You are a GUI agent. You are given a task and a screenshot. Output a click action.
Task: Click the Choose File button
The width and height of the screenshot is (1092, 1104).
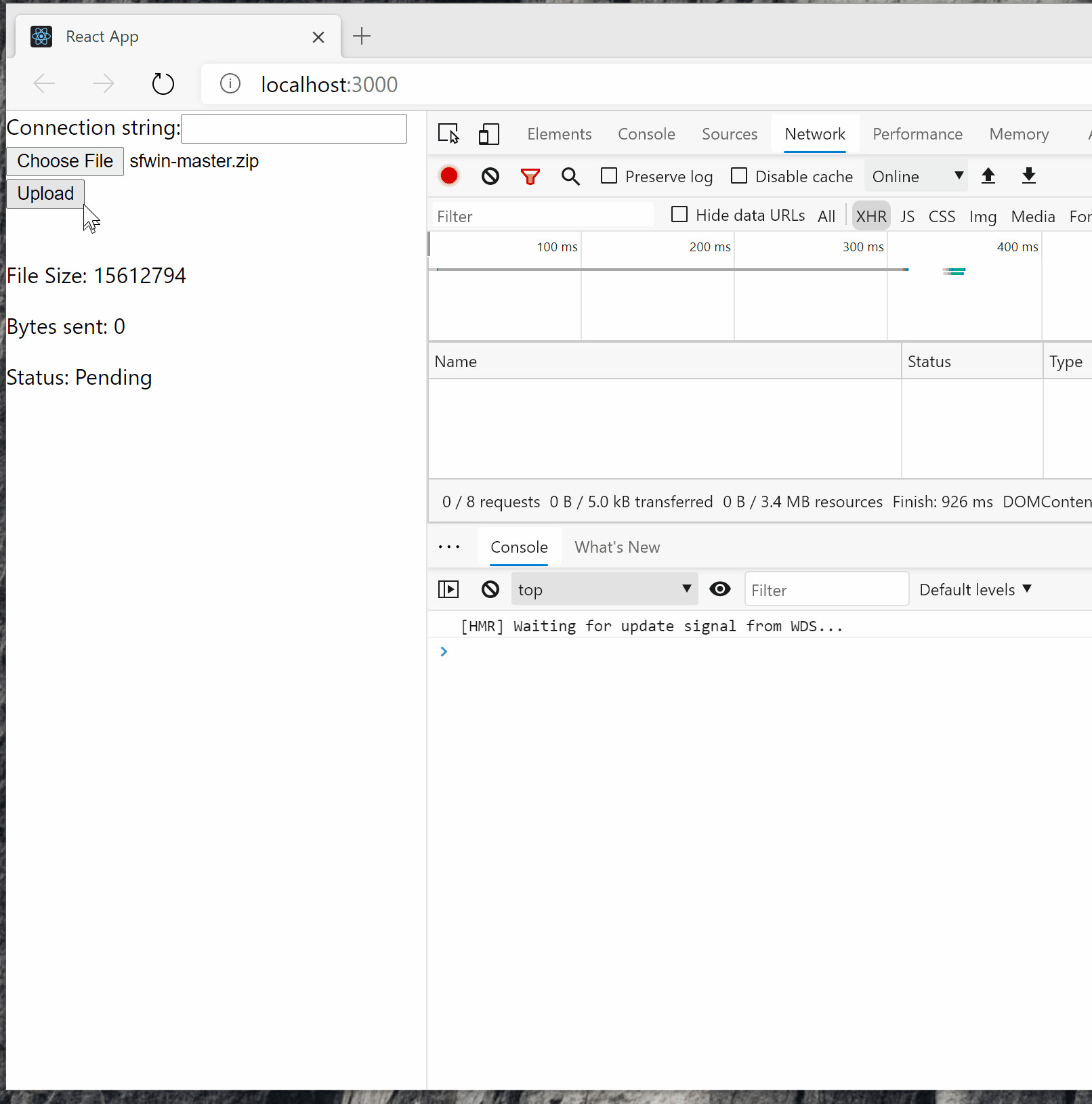tap(64, 161)
